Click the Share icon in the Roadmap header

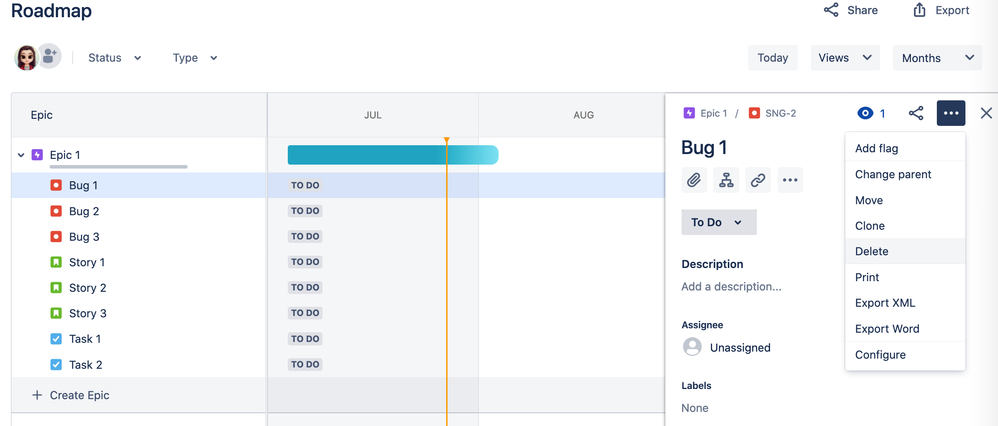pyautogui.click(x=831, y=10)
